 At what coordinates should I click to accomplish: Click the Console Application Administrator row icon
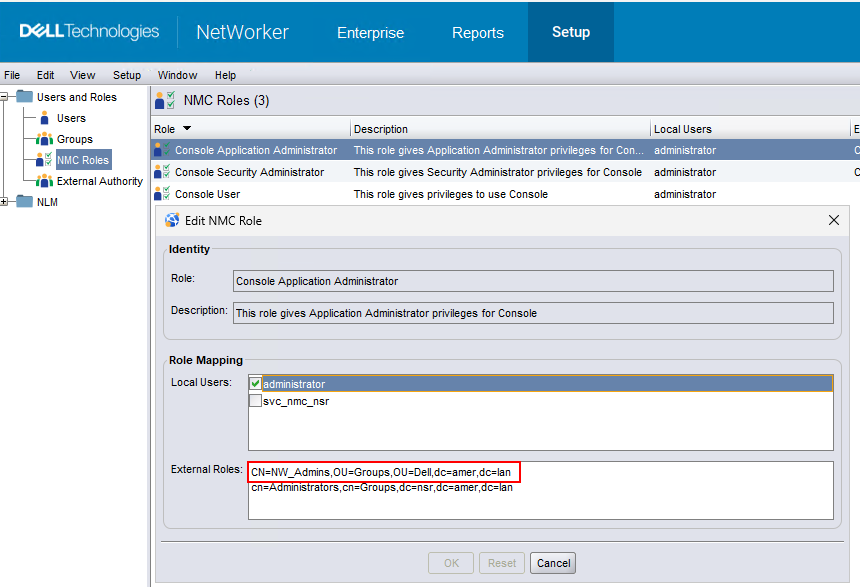(x=162, y=150)
